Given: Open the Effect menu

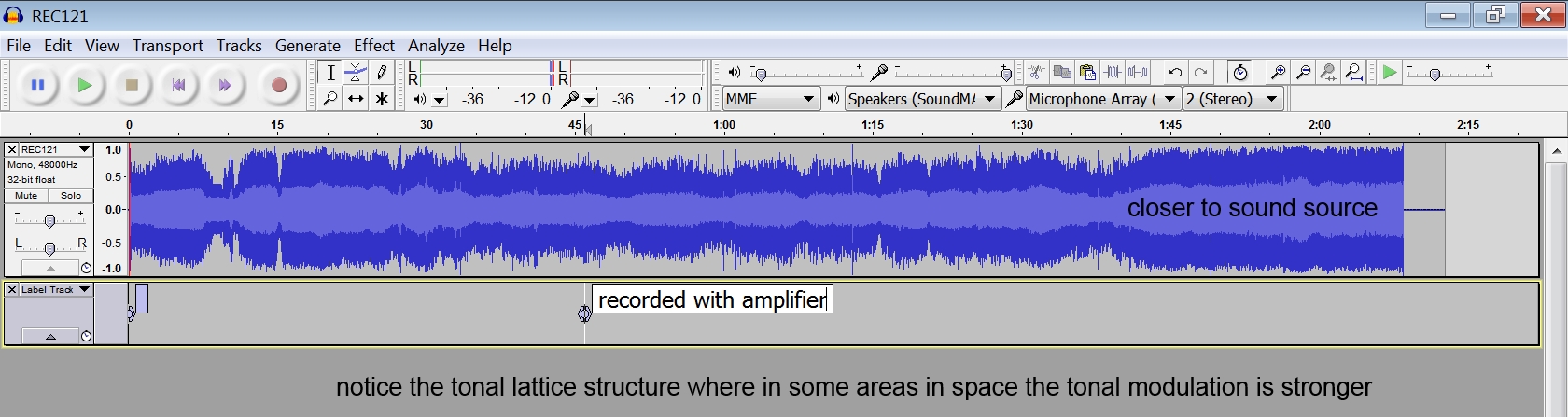Looking at the screenshot, I should pos(373,46).
